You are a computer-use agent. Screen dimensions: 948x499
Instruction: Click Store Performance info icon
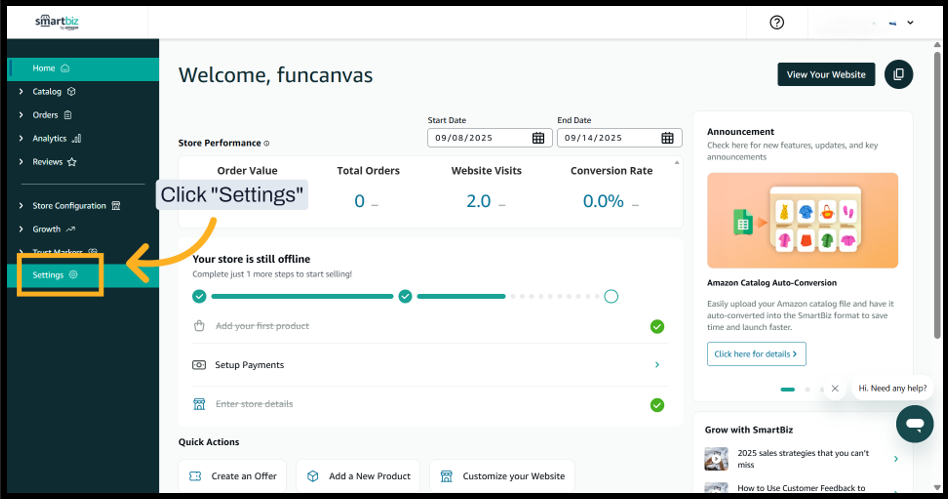coord(266,144)
